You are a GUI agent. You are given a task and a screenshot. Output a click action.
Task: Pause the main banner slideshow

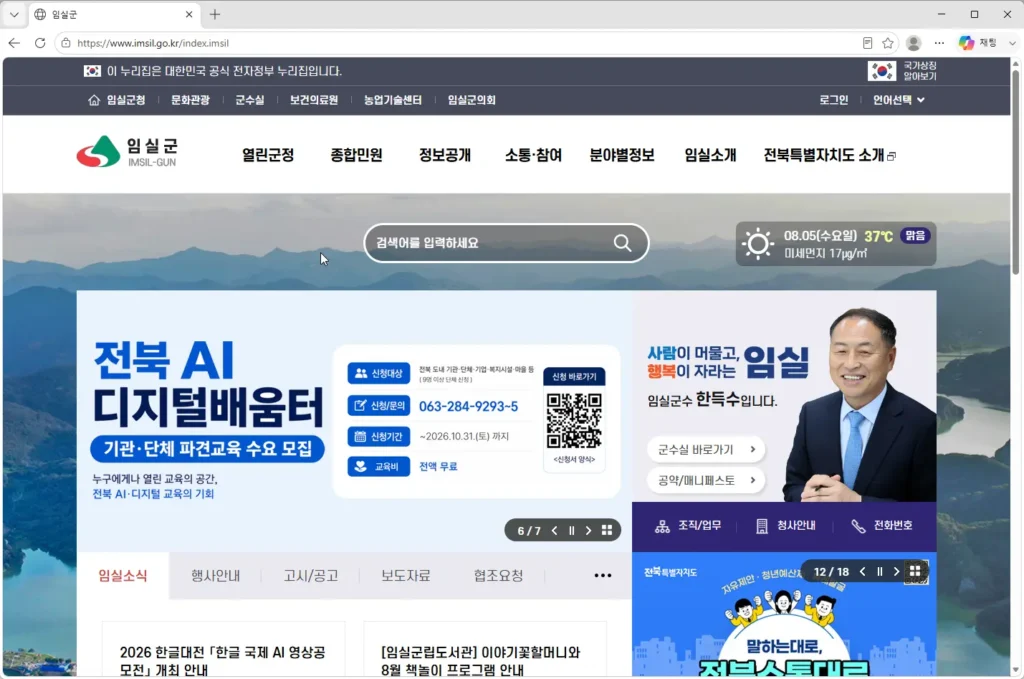[571, 531]
